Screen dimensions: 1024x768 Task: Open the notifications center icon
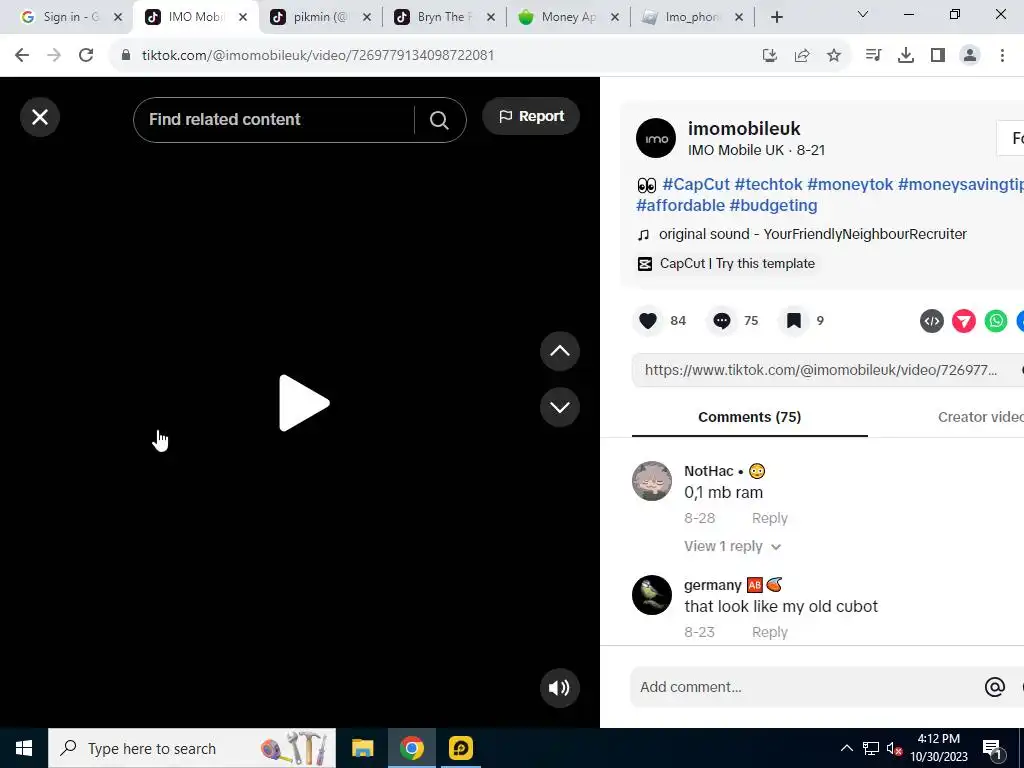[x=992, y=749]
